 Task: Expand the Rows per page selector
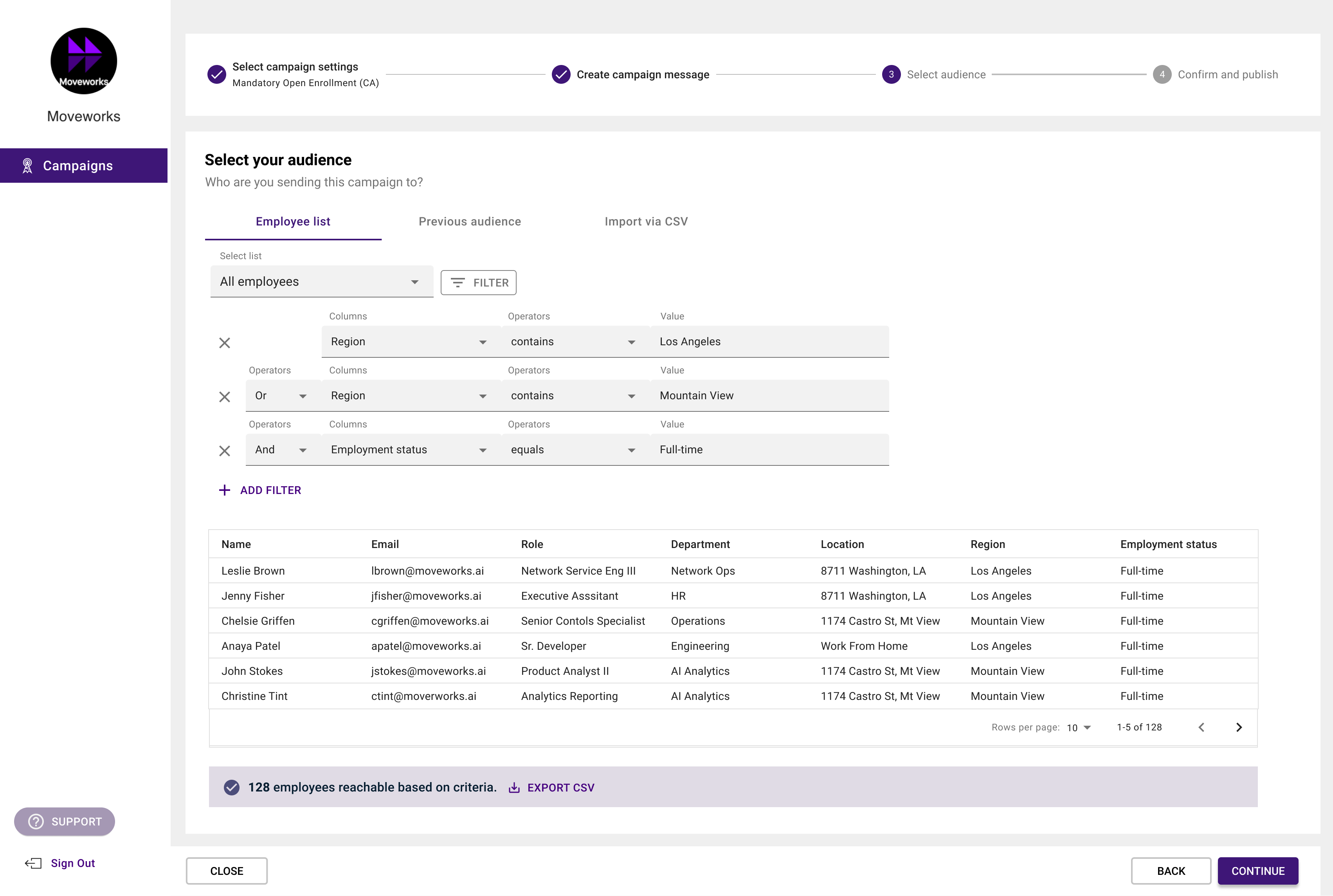(1078, 727)
